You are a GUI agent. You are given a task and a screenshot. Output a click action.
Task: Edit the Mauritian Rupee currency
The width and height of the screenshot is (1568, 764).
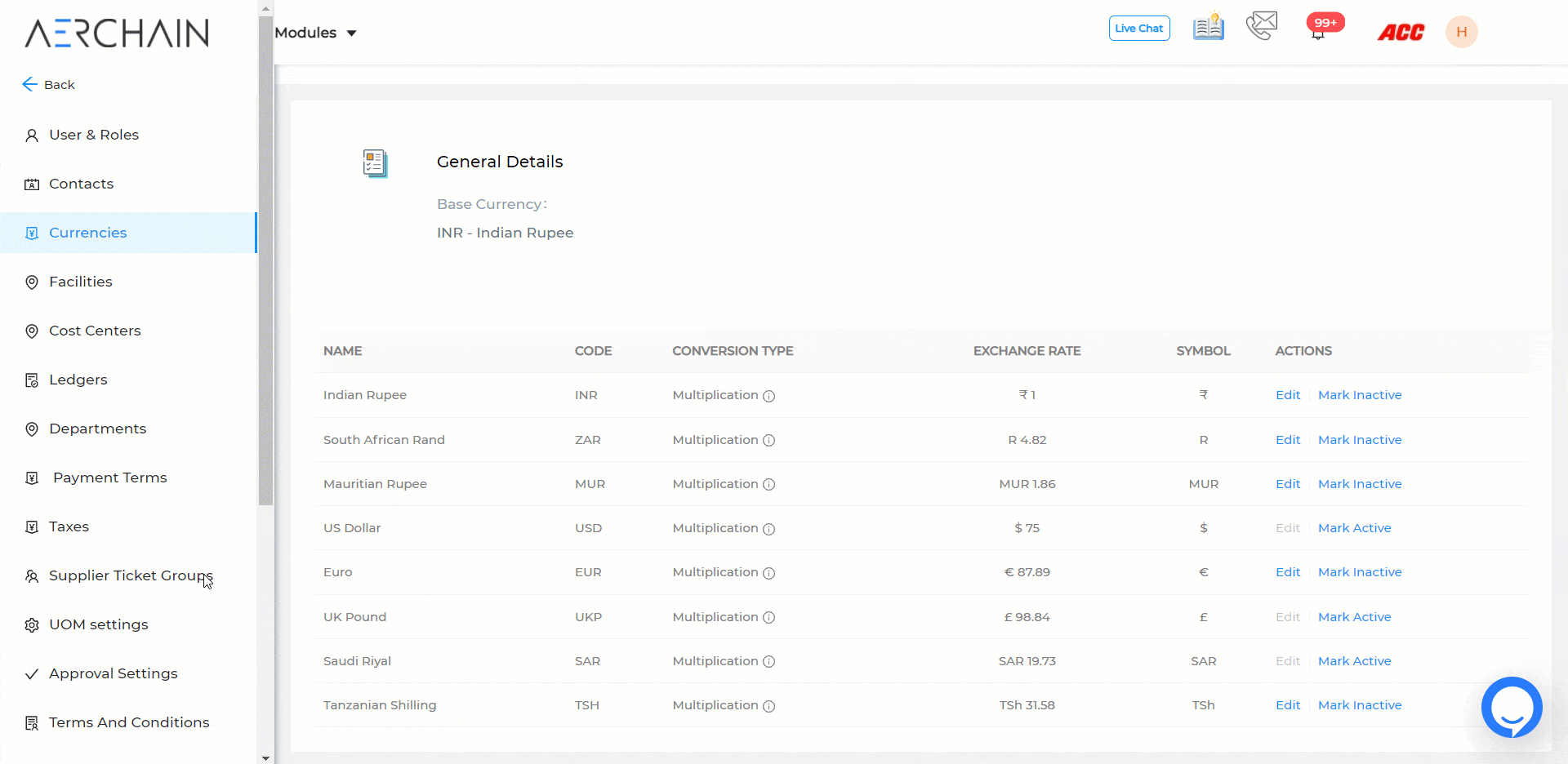pyautogui.click(x=1288, y=484)
